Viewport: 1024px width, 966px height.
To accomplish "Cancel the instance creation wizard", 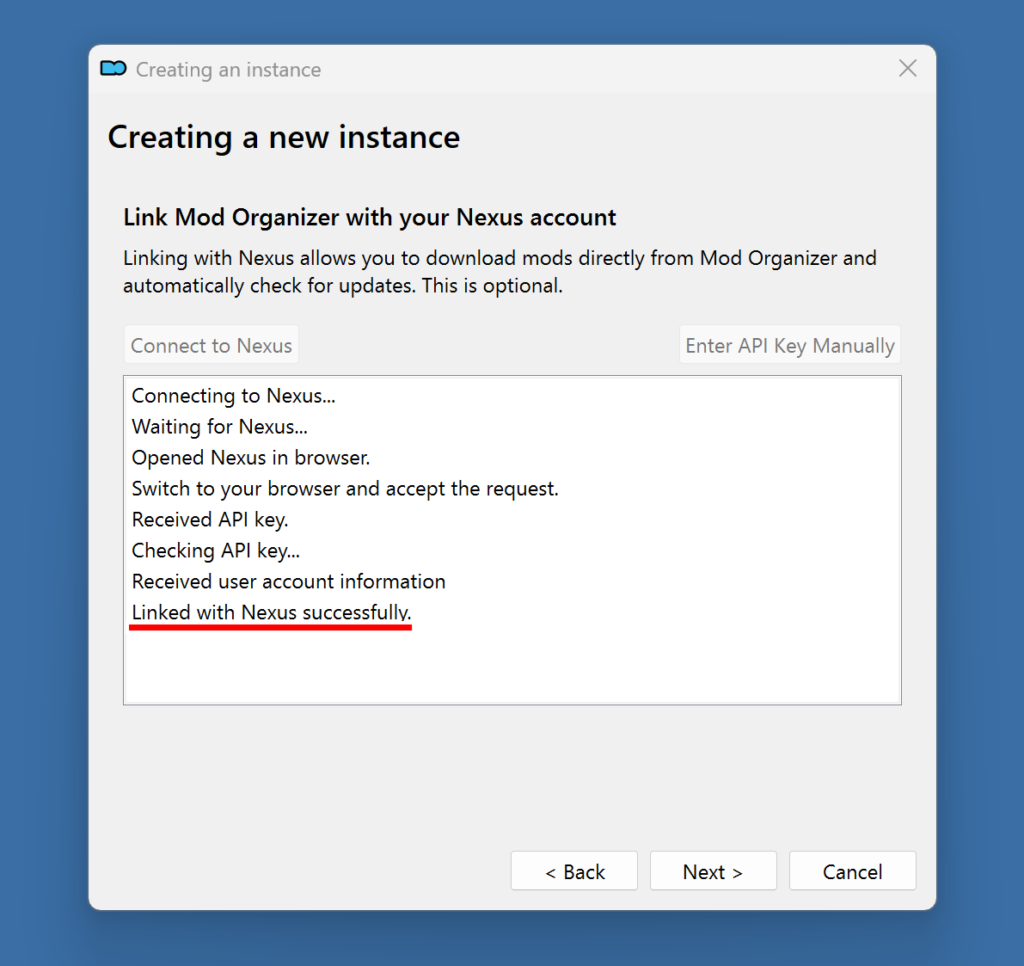I will 852,871.
